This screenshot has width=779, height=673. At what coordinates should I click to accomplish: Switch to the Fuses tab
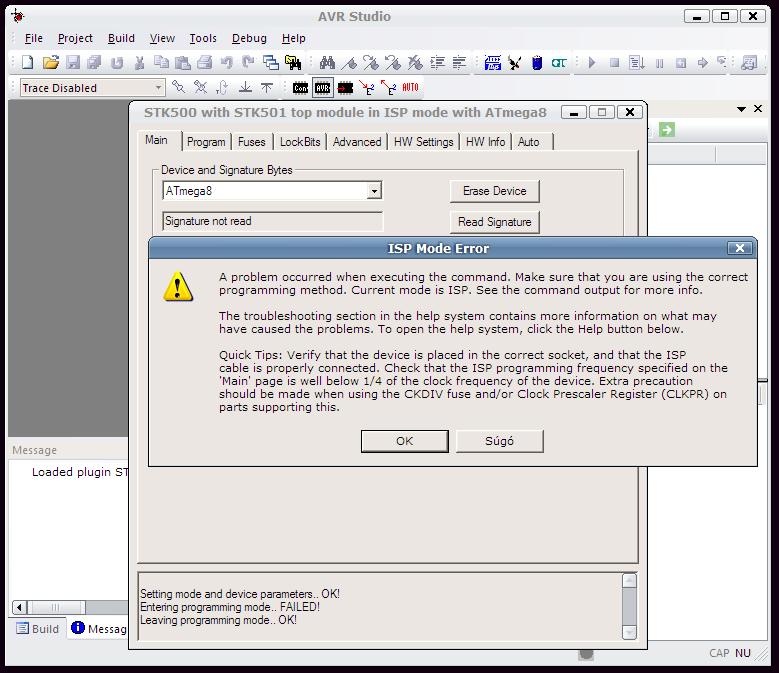[x=252, y=142]
